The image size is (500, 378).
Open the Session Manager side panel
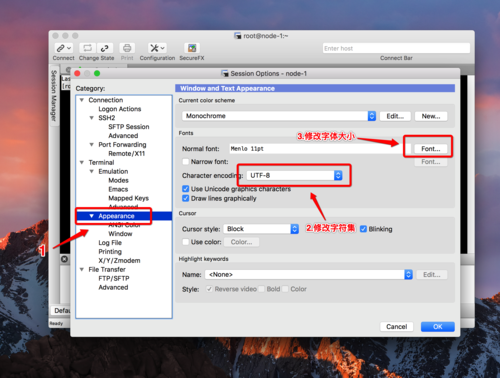coord(53,95)
